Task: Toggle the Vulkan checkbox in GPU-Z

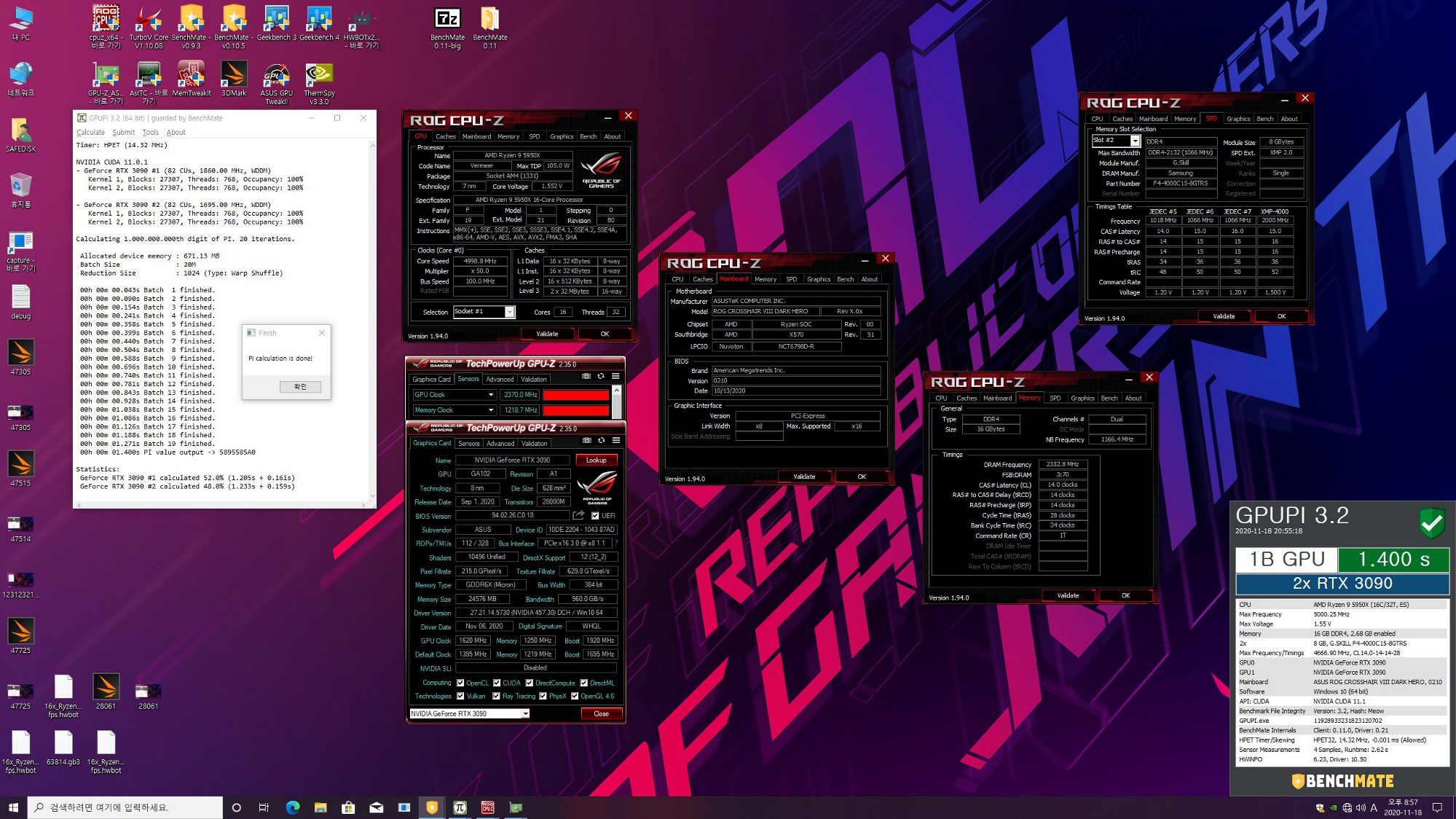Action: coord(460,696)
